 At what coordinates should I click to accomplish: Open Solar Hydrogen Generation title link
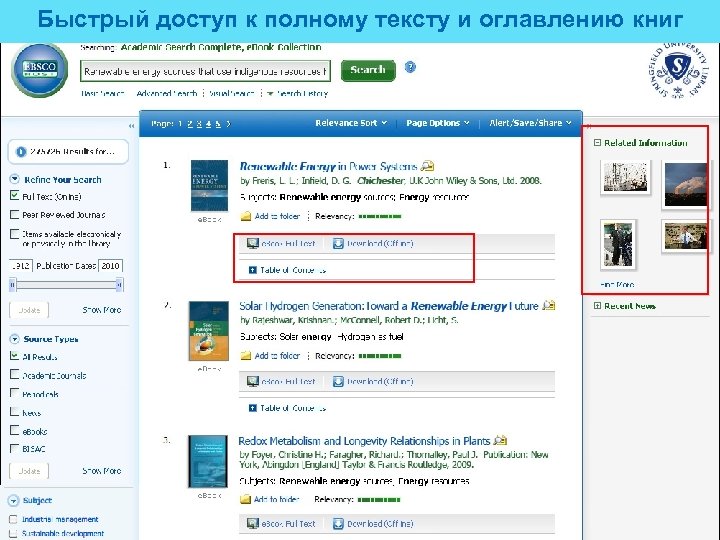388,306
